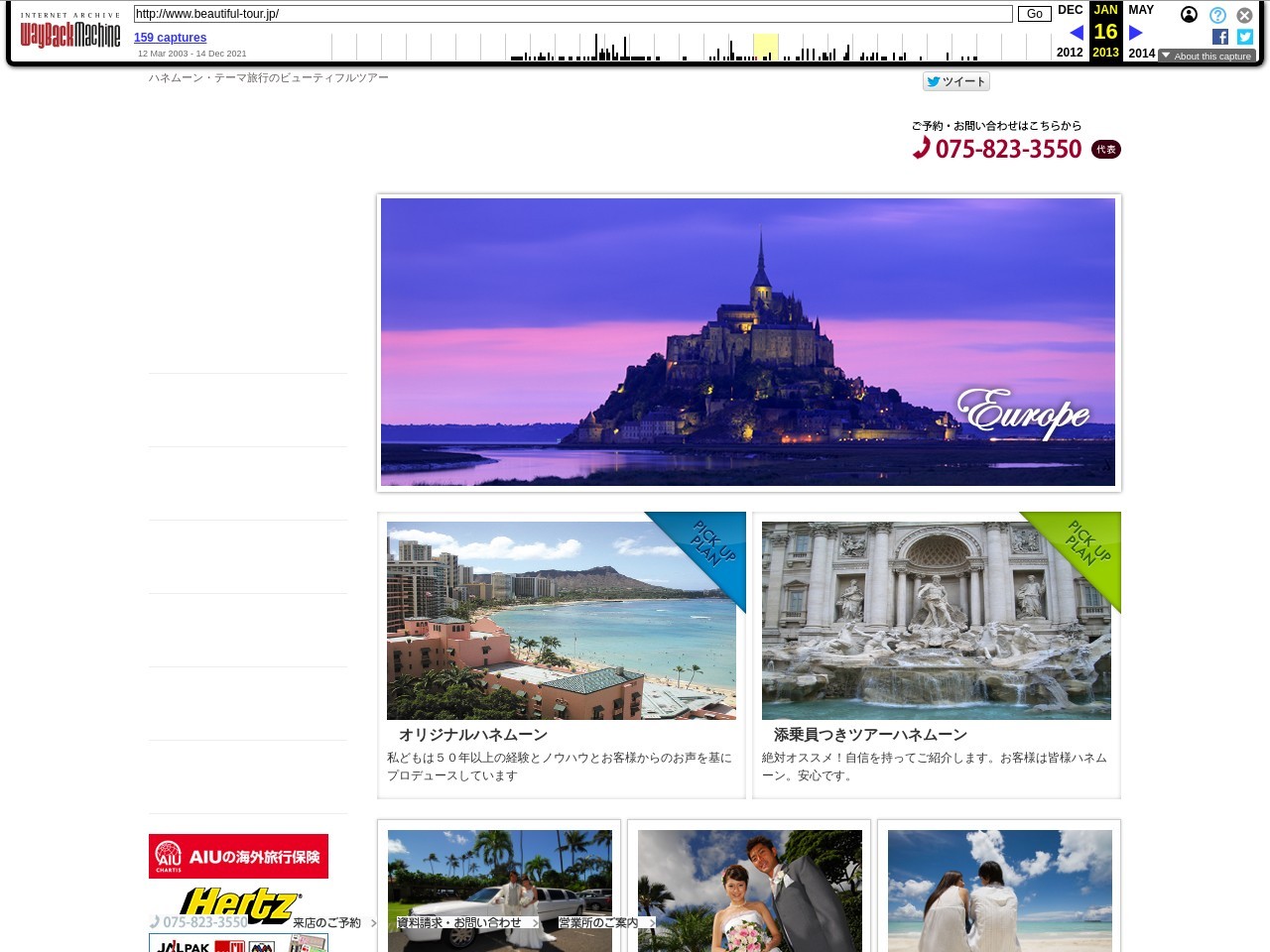Select 来店のご予約 in bottom menu

click(x=327, y=923)
